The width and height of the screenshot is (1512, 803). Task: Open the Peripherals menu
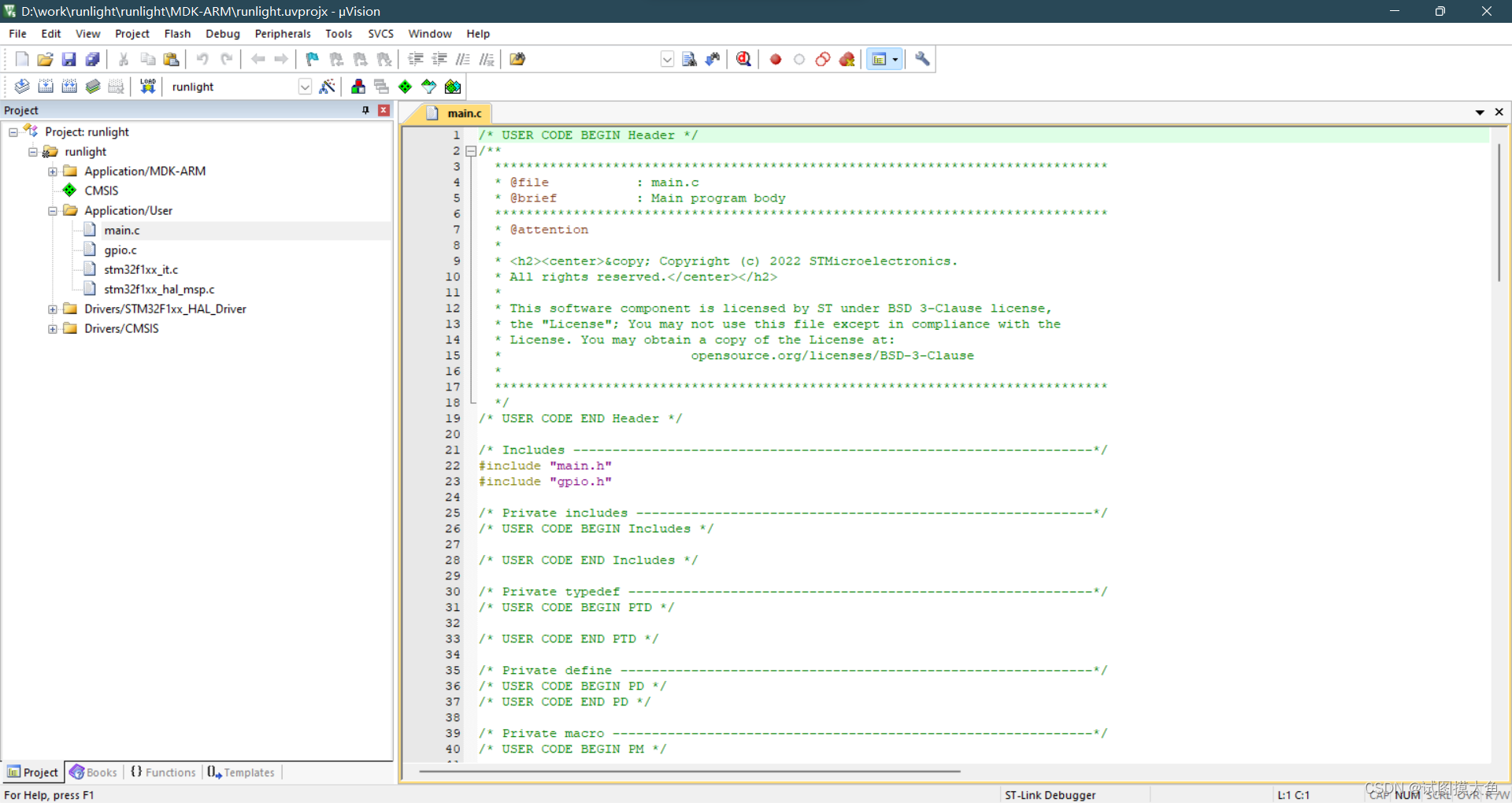282,33
